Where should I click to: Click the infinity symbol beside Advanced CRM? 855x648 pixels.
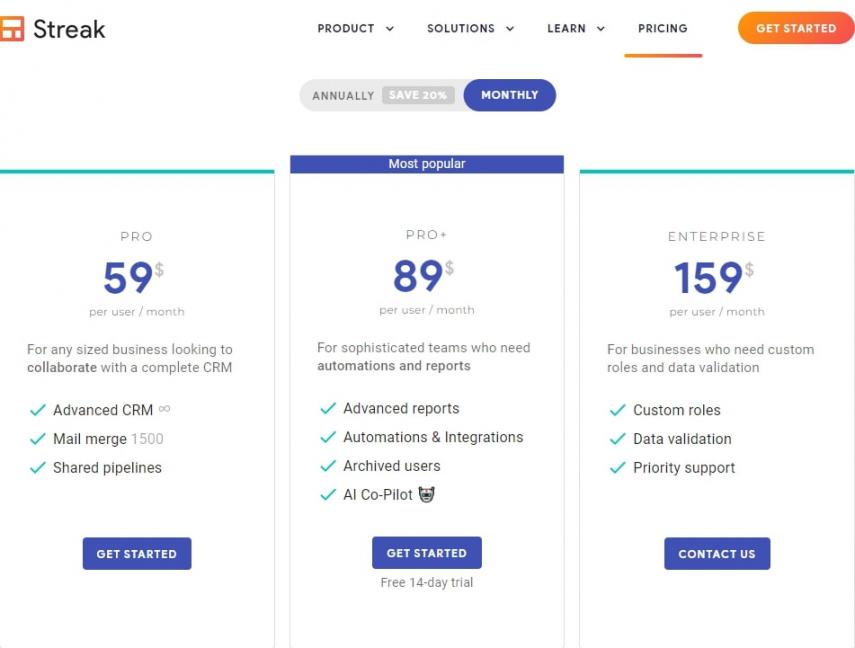coord(164,409)
